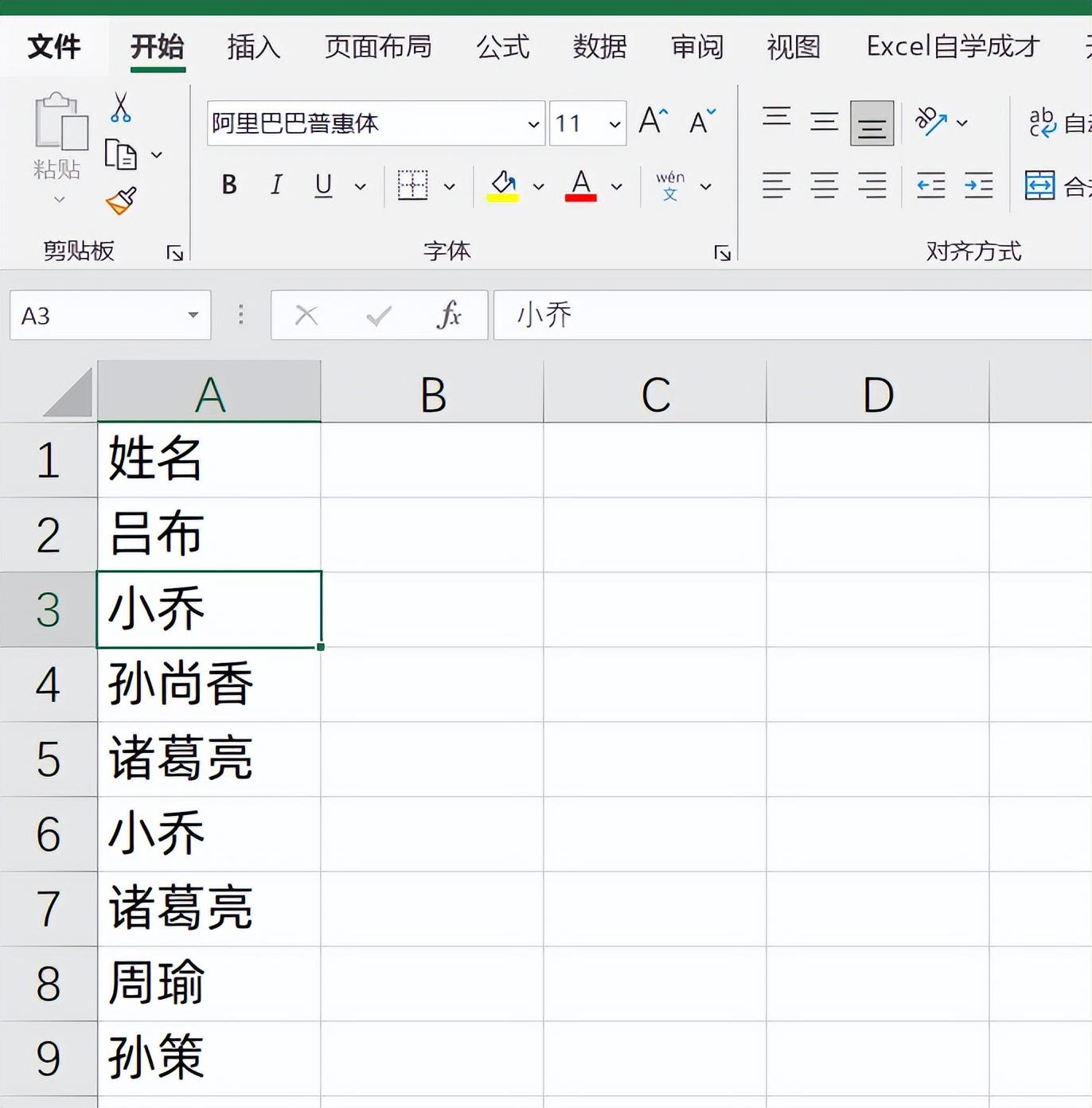The image size is (1092, 1108).
Task: Select cell containing 孙尚香
Action: (x=209, y=685)
